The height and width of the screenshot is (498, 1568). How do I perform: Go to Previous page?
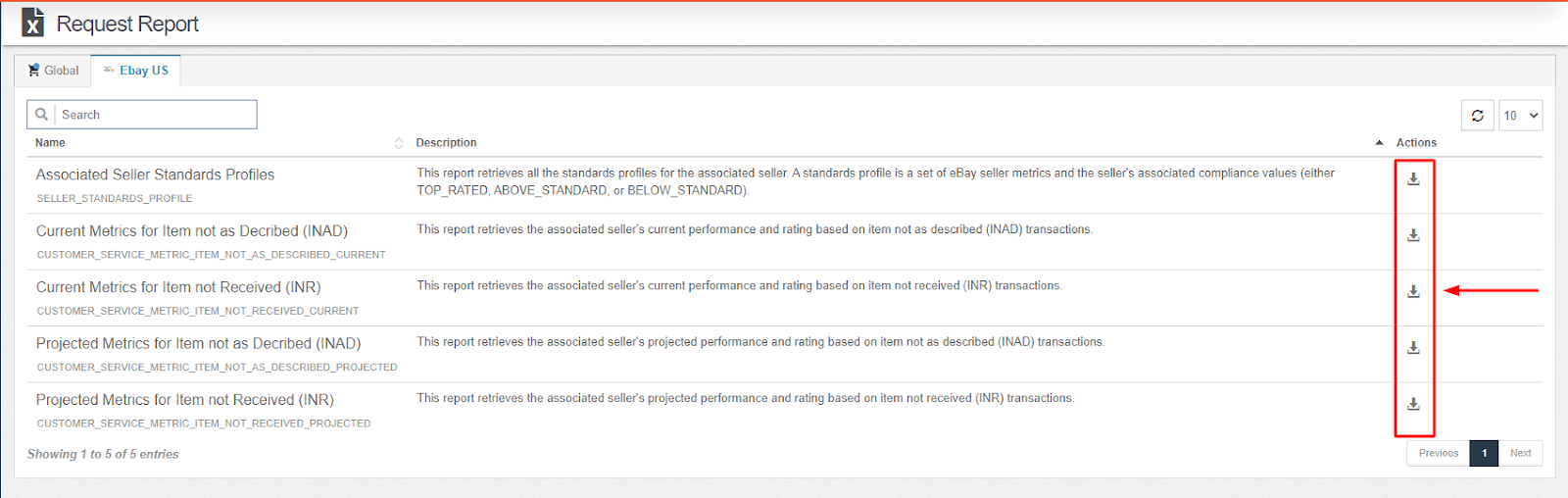pos(1438,453)
